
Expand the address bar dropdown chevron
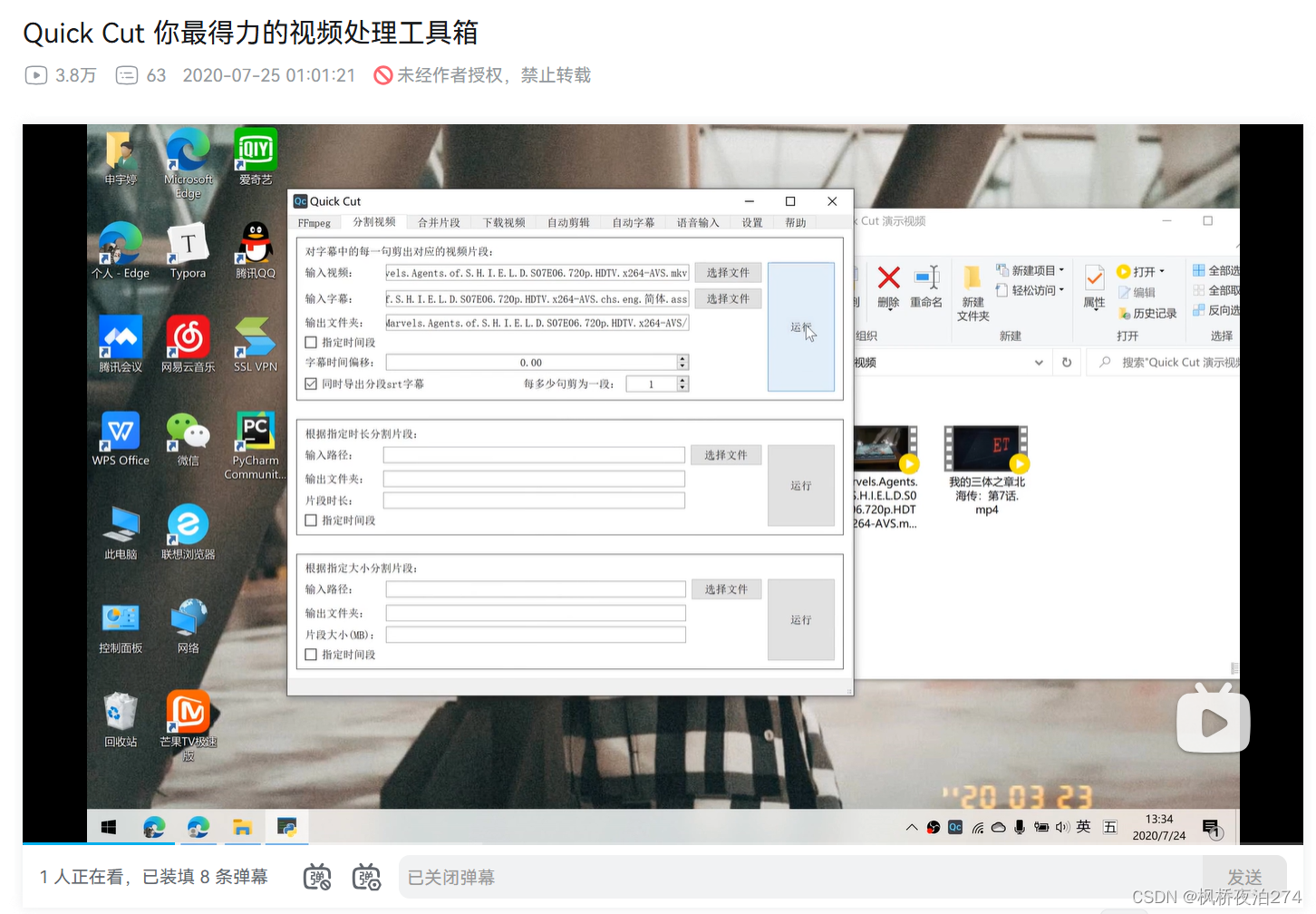(x=1039, y=362)
